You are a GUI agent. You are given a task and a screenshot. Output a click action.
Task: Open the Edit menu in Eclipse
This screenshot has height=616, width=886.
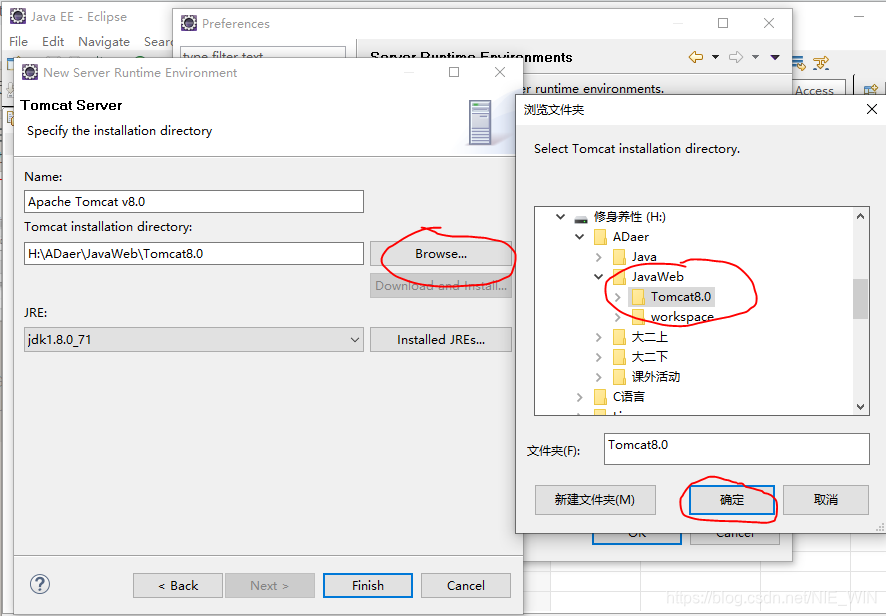(53, 42)
